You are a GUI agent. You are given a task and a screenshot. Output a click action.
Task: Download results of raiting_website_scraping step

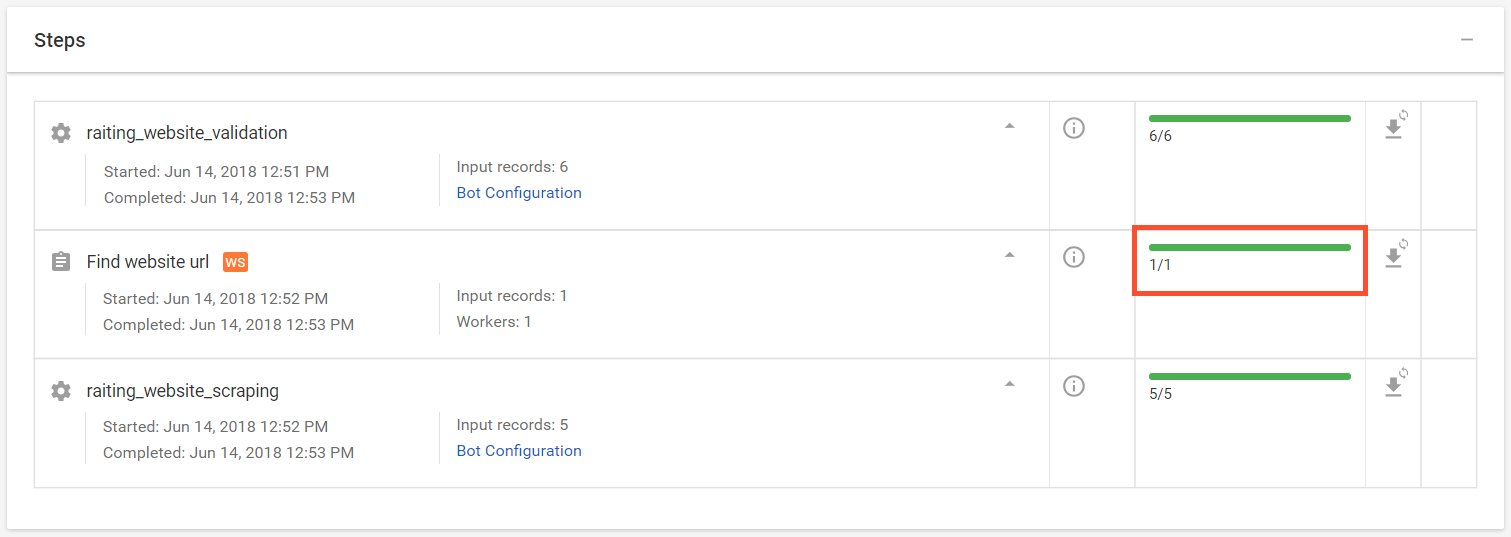coord(1394,385)
